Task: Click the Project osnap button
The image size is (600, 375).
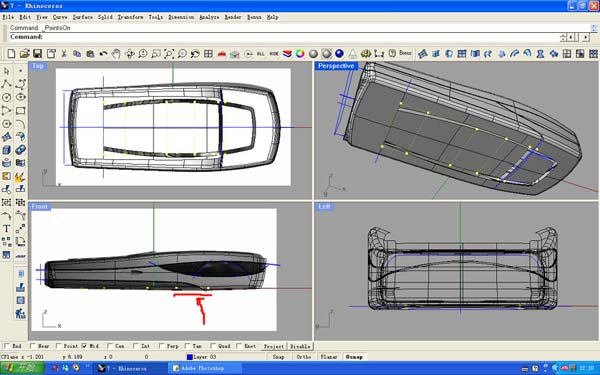Action: (274, 346)
